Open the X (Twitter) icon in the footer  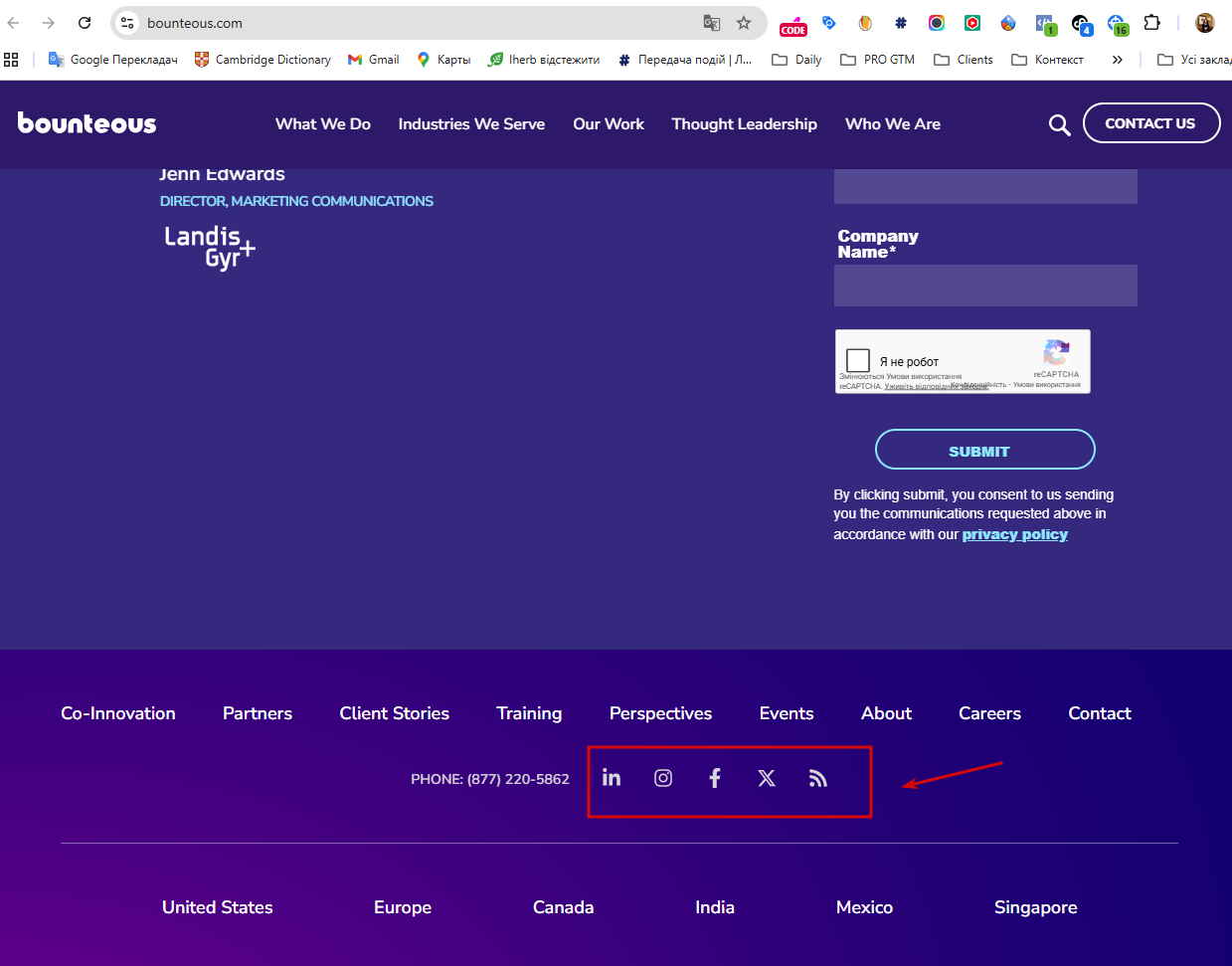[767, 778]
